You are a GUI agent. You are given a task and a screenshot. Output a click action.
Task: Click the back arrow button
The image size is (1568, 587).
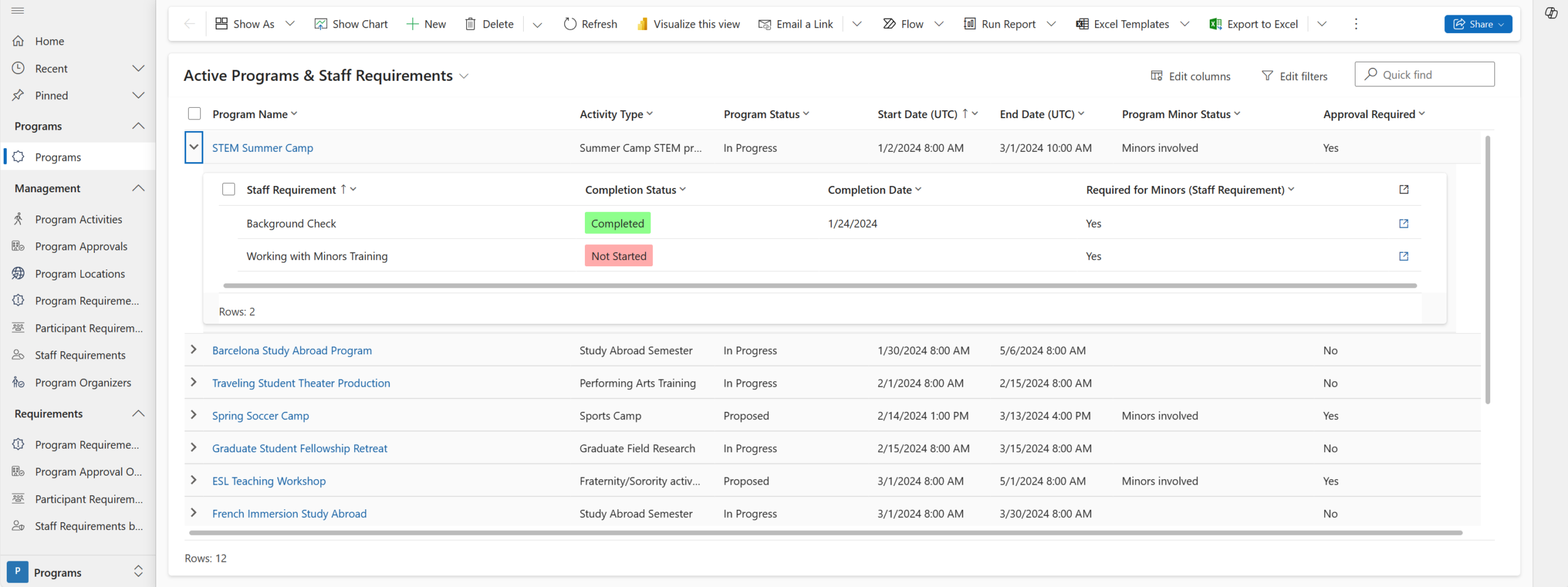point(190,24)
